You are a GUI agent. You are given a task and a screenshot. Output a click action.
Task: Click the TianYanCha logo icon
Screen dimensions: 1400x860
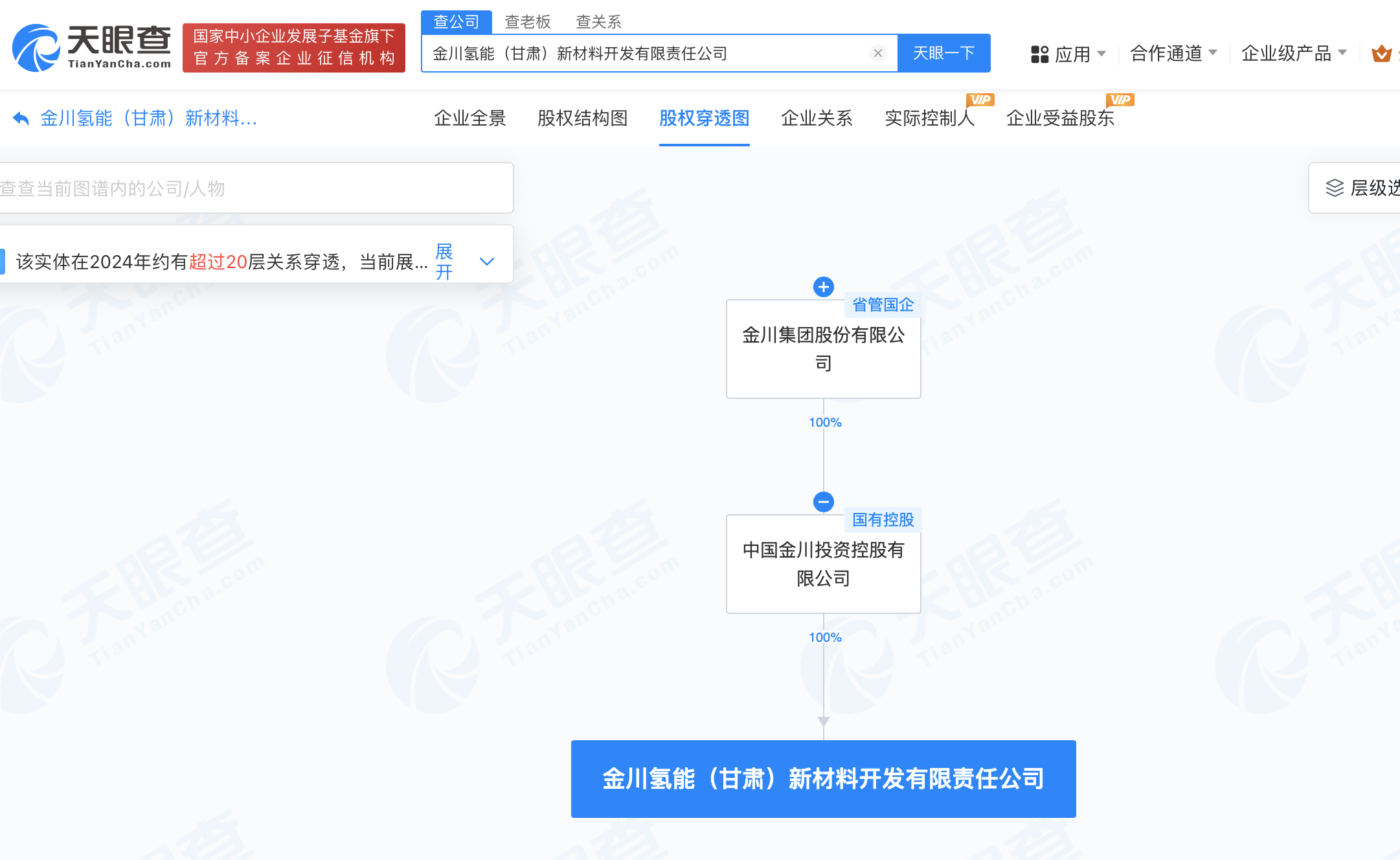point(36,48)
